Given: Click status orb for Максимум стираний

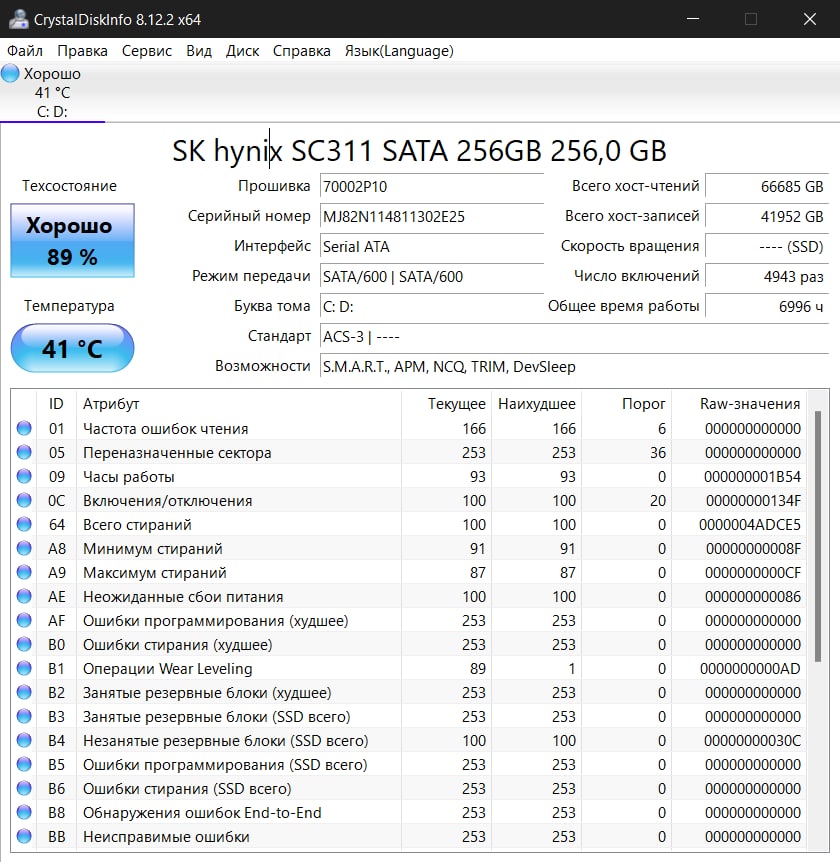Looking at the screenshot, I should [x=24, y=572].
